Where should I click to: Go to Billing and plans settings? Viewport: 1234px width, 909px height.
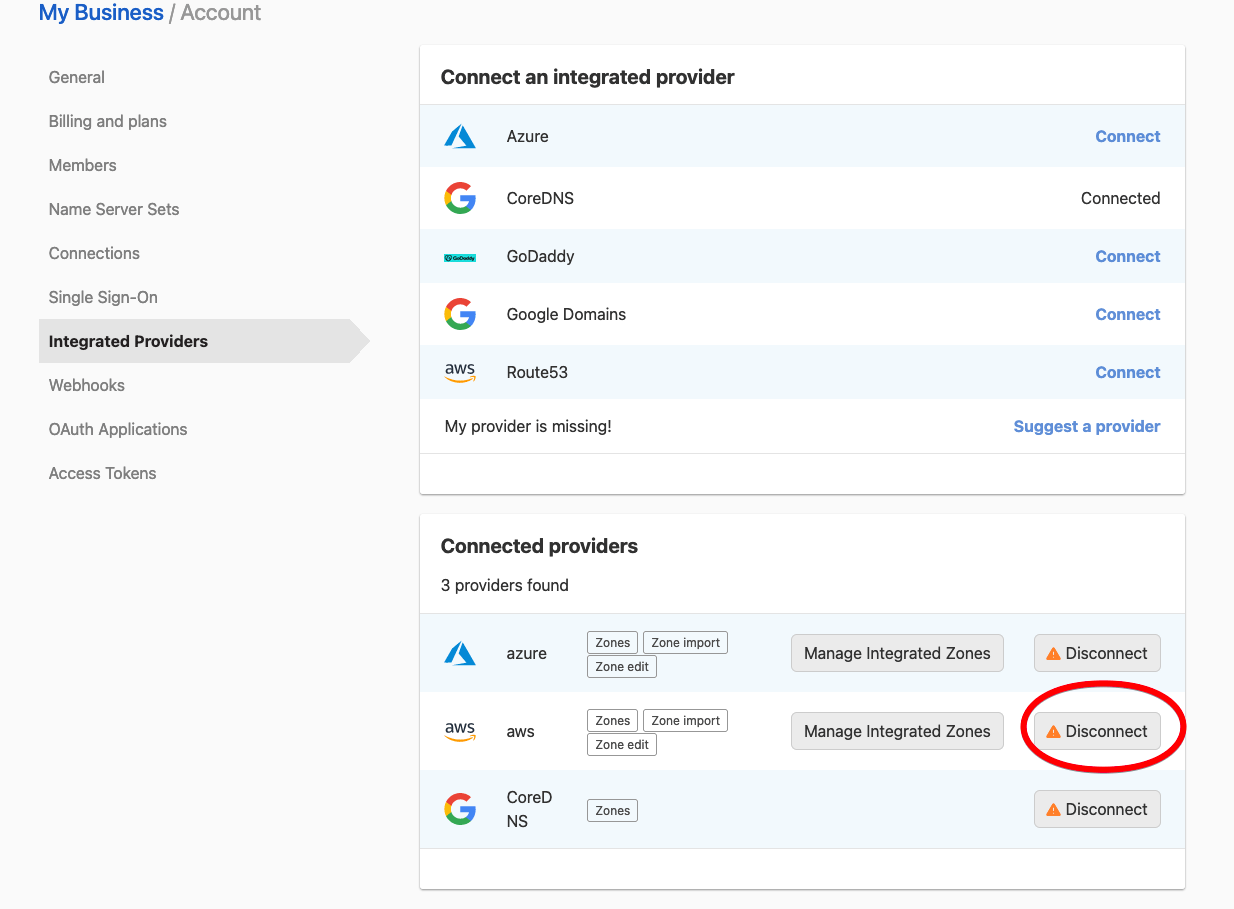107,121
